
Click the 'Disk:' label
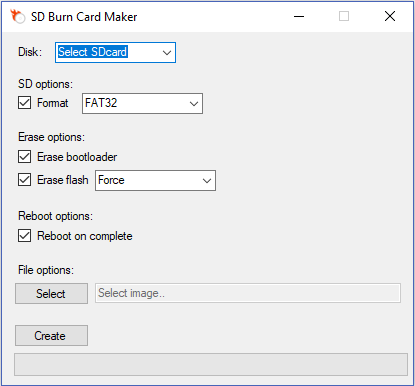(30, 52)
